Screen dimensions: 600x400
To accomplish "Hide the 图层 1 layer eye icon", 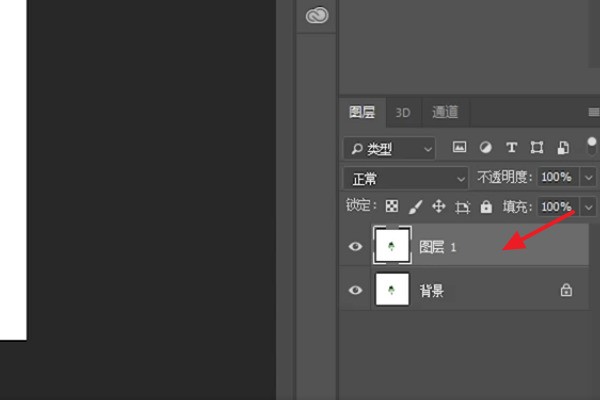I will pos(355,246).
